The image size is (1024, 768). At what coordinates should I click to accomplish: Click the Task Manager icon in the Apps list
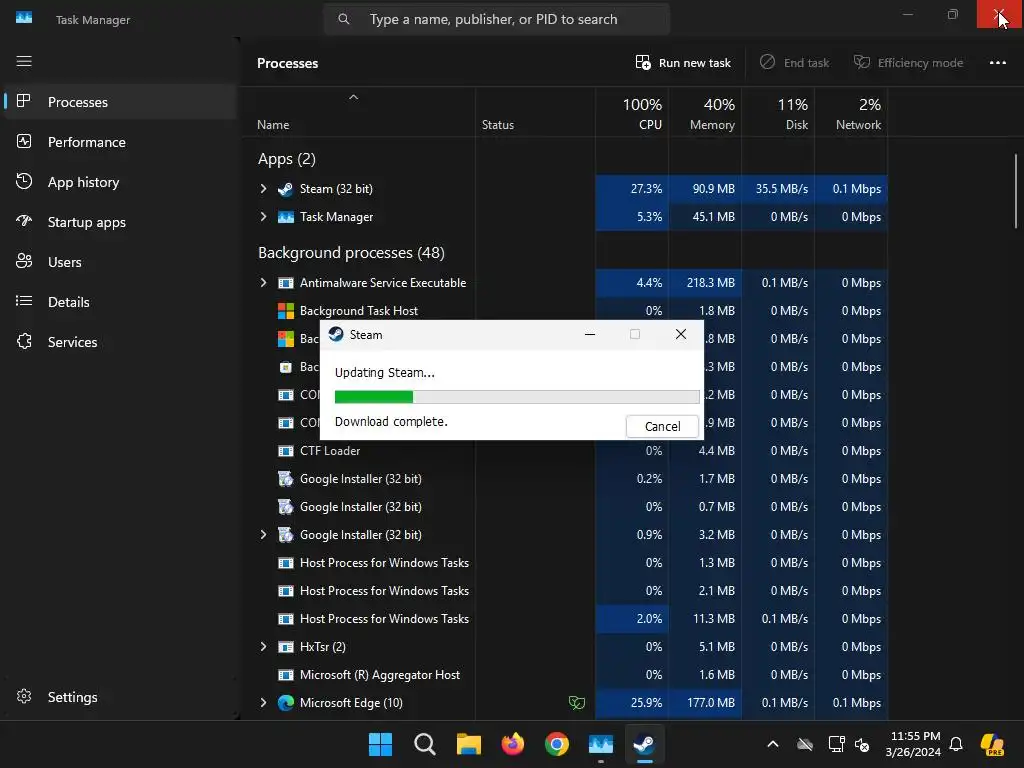coord(285,217)
